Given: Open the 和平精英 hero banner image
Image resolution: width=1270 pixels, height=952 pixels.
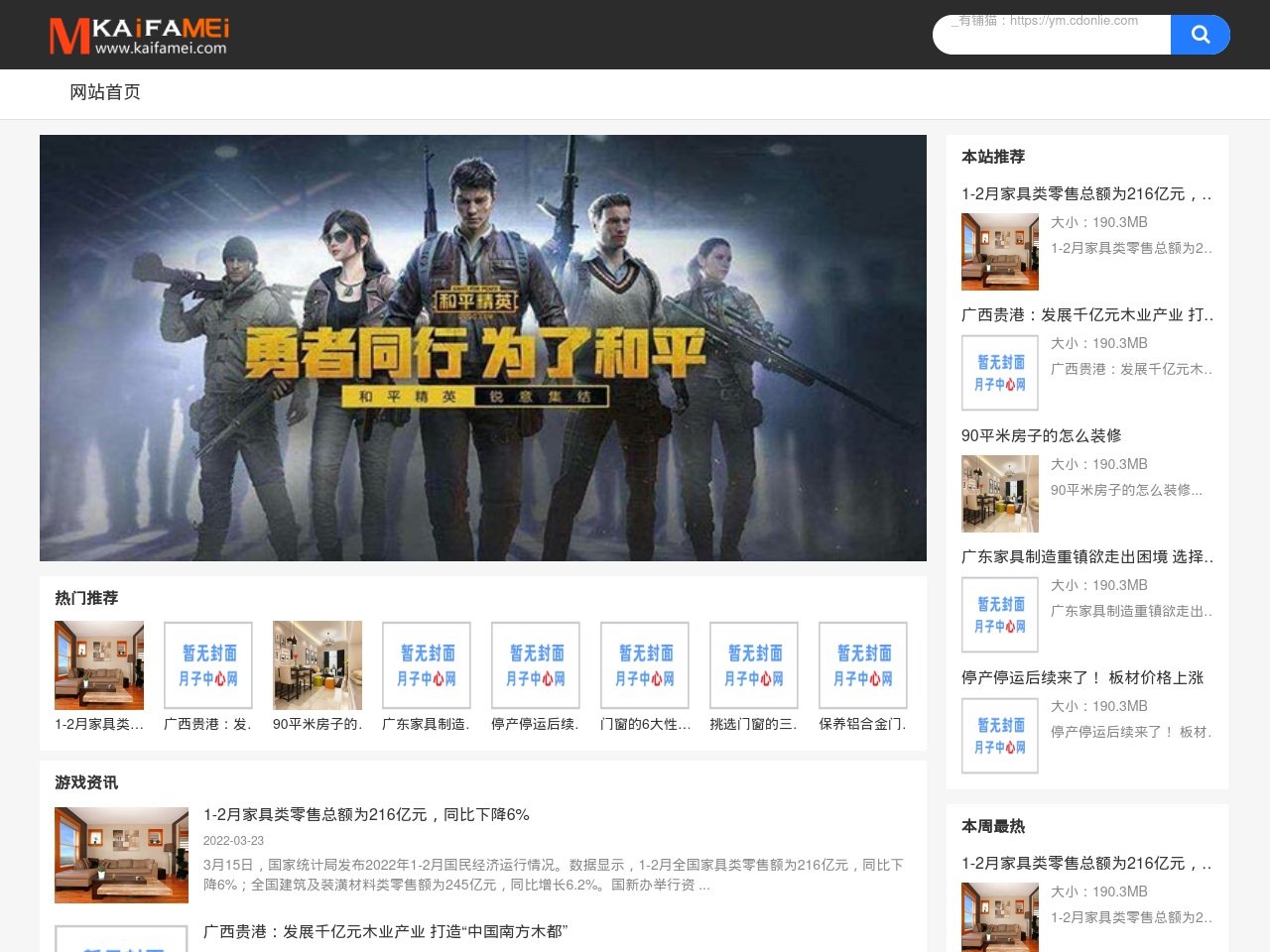Looking at the screenshot, I should 483,348.
